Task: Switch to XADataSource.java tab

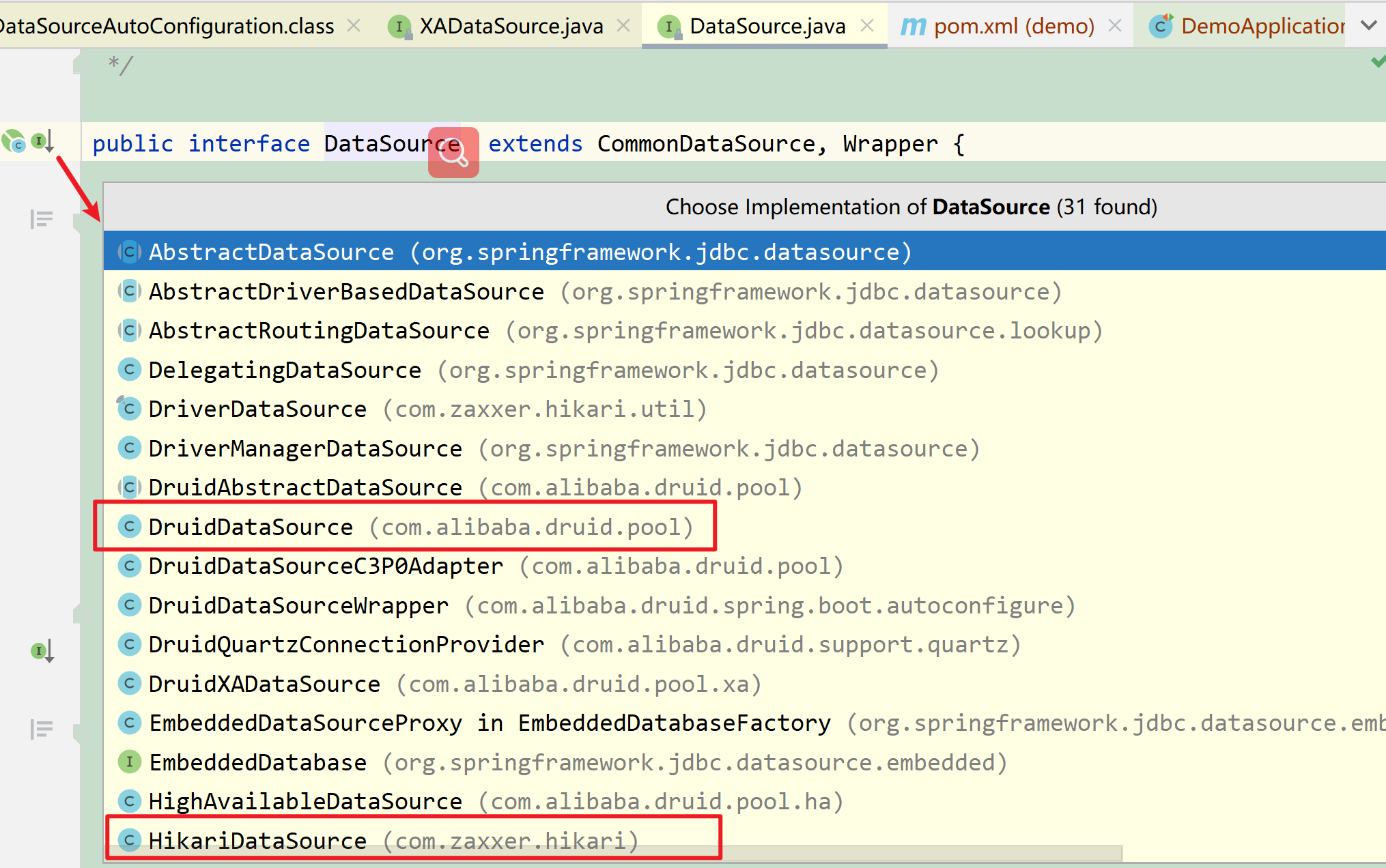Action: click(511, 26)
